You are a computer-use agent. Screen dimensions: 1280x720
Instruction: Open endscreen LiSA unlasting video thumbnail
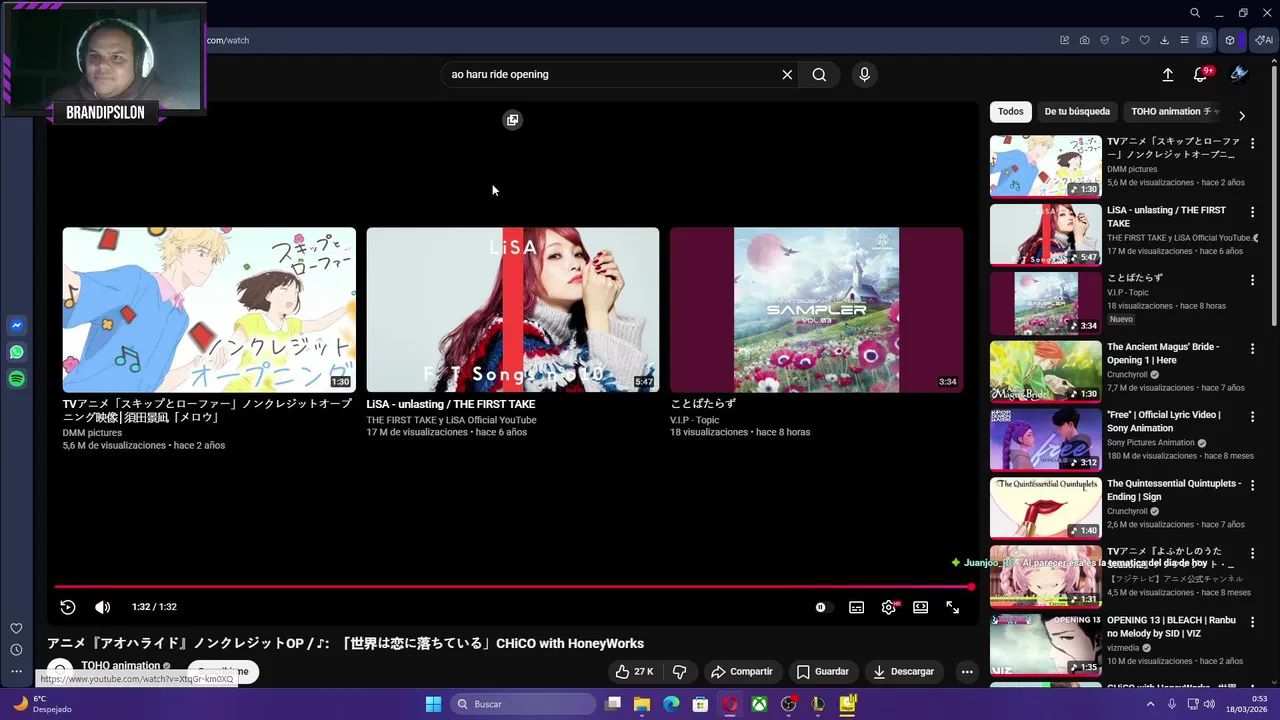coord(513,310)
